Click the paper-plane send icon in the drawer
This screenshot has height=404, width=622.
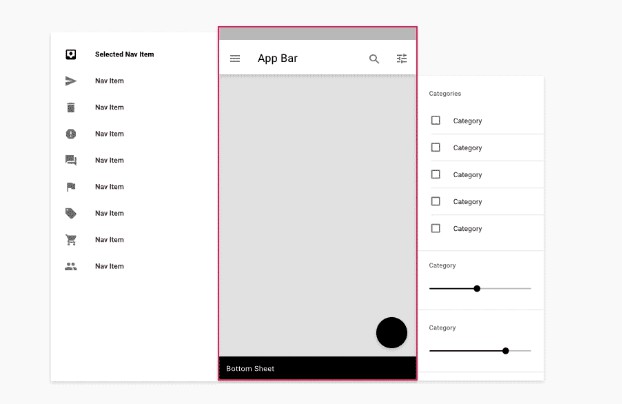point(71,81)
